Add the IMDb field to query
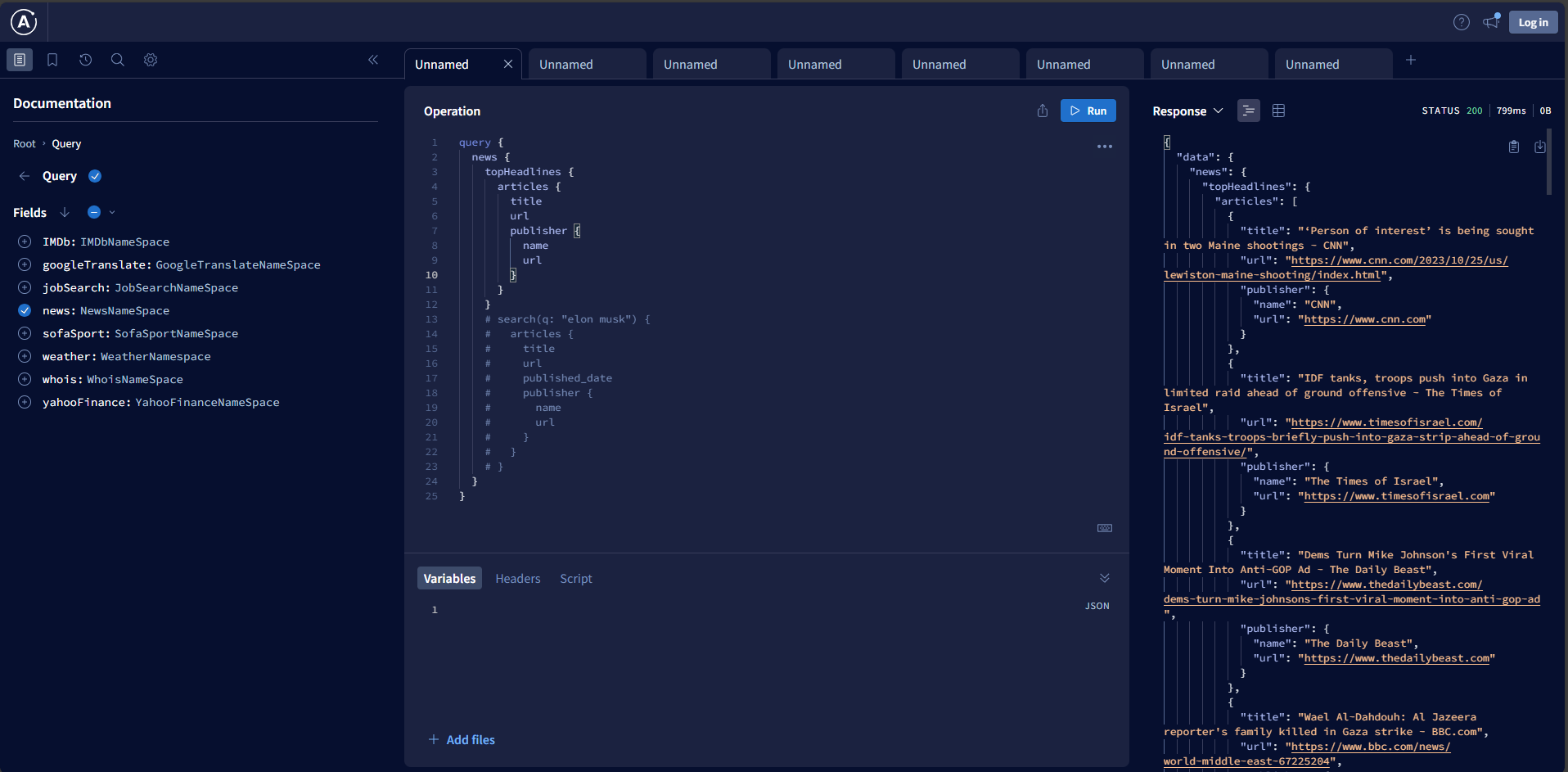This screenshot has height=772, width=1568. 25,242
